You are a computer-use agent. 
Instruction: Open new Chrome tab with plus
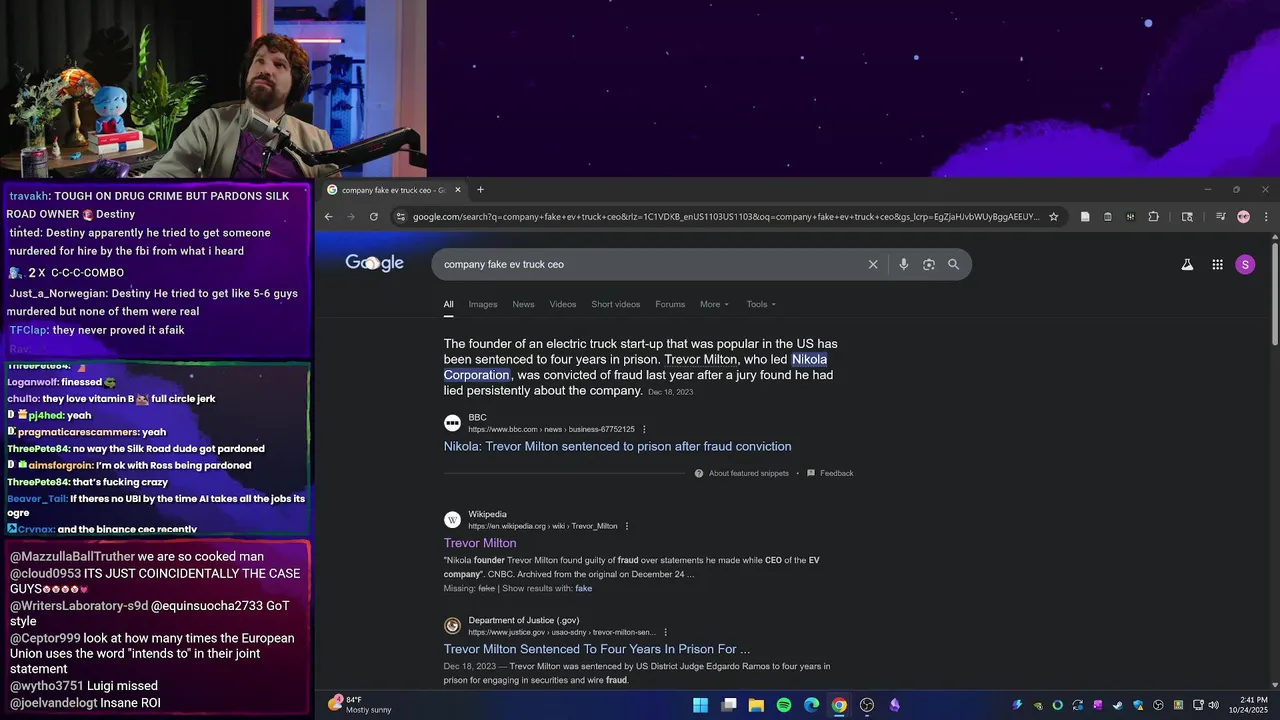pyautogui.click(x=480, y=189)
